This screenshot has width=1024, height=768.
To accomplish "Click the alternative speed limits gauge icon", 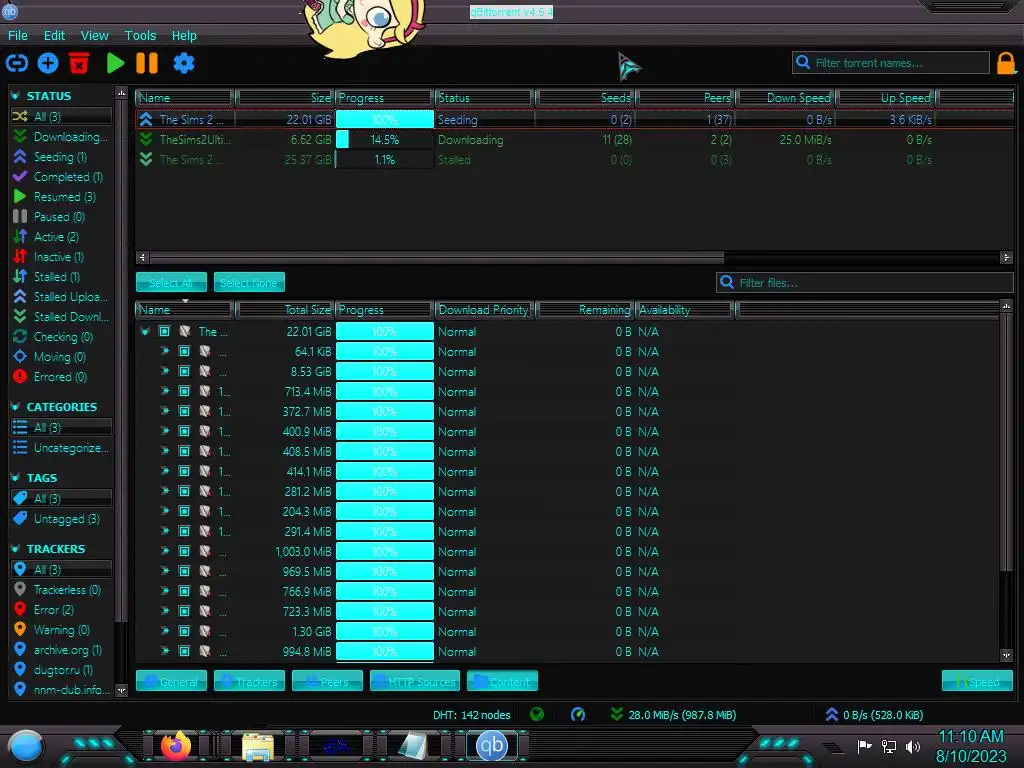I will [x=578, y=714].
